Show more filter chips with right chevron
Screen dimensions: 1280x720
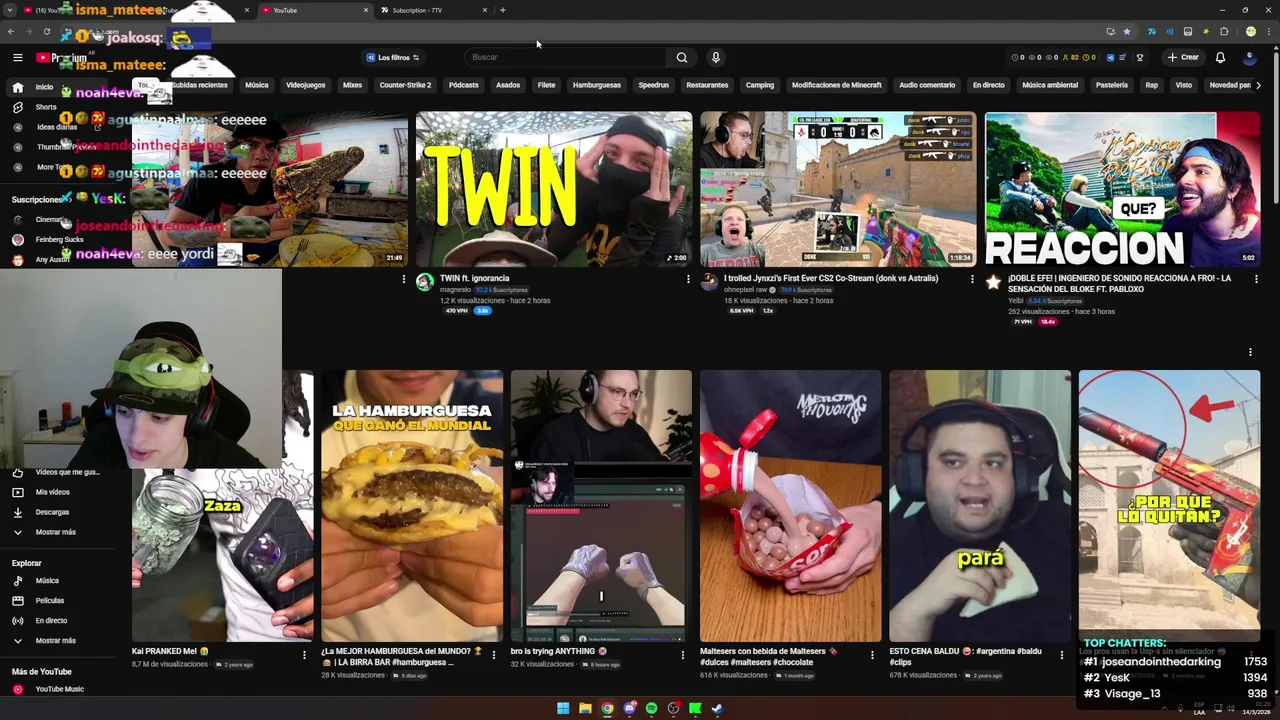click(x=1258, y=85)
